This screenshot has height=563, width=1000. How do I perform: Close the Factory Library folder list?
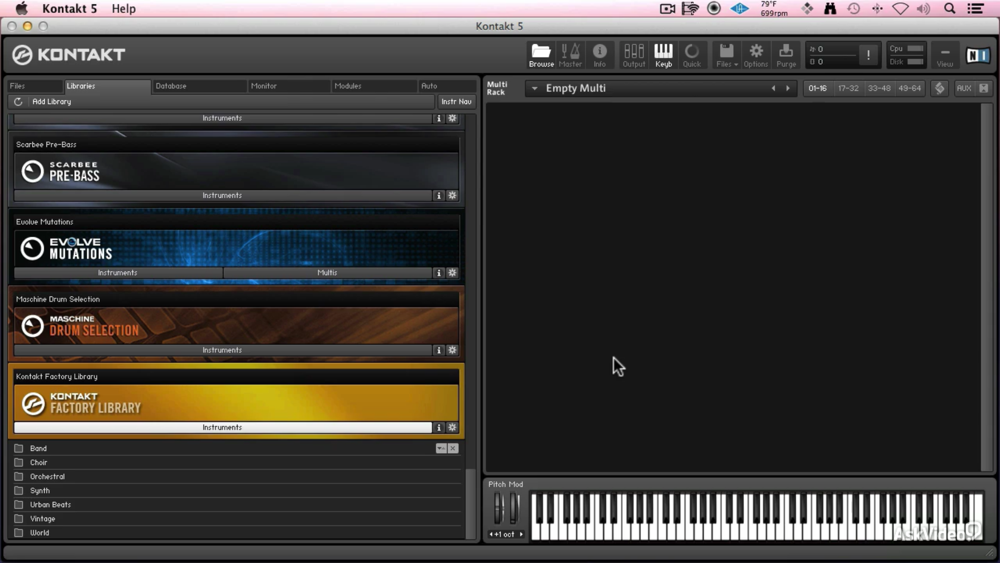point(453,448)
